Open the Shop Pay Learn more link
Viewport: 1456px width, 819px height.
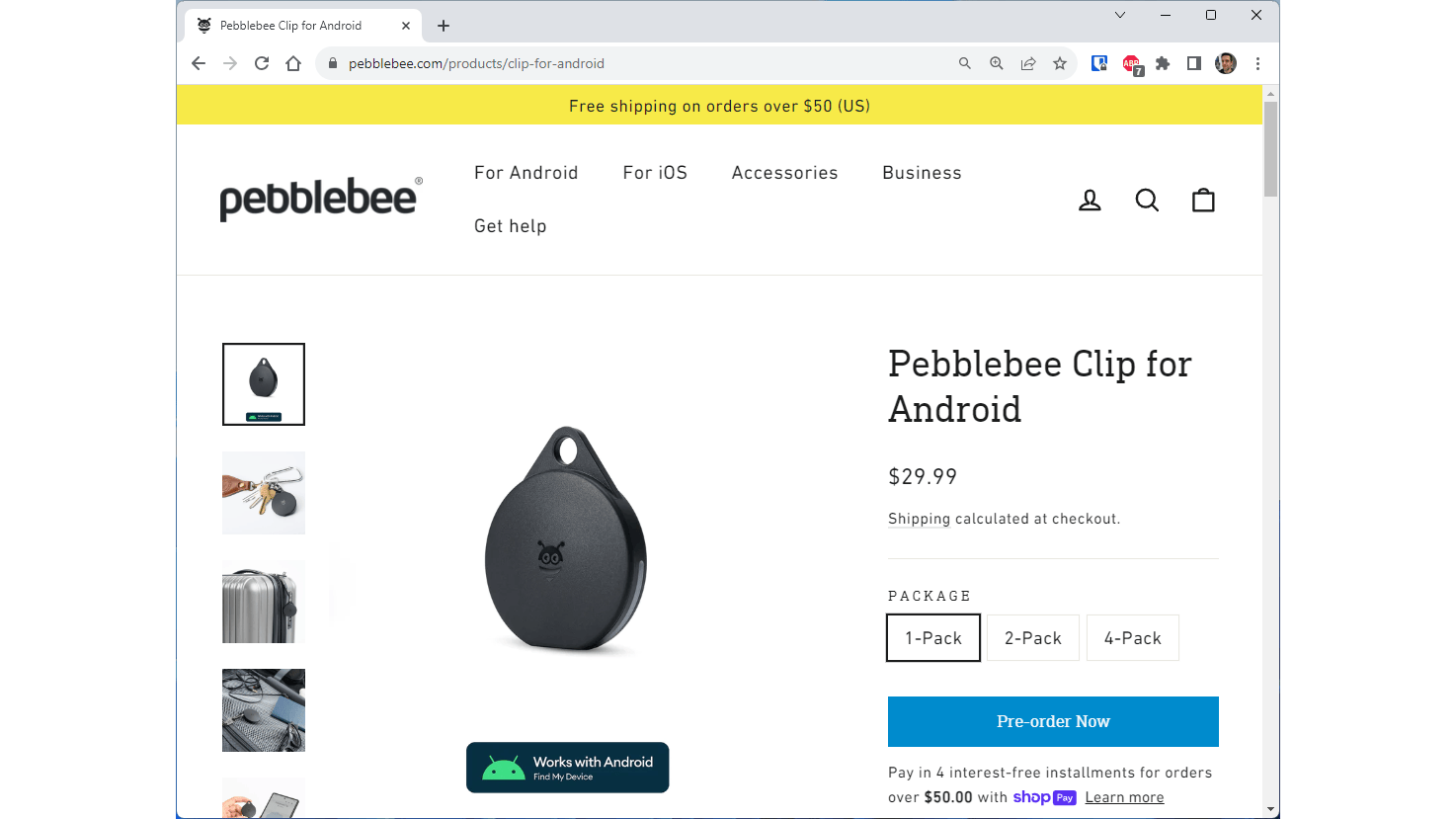1124,797
